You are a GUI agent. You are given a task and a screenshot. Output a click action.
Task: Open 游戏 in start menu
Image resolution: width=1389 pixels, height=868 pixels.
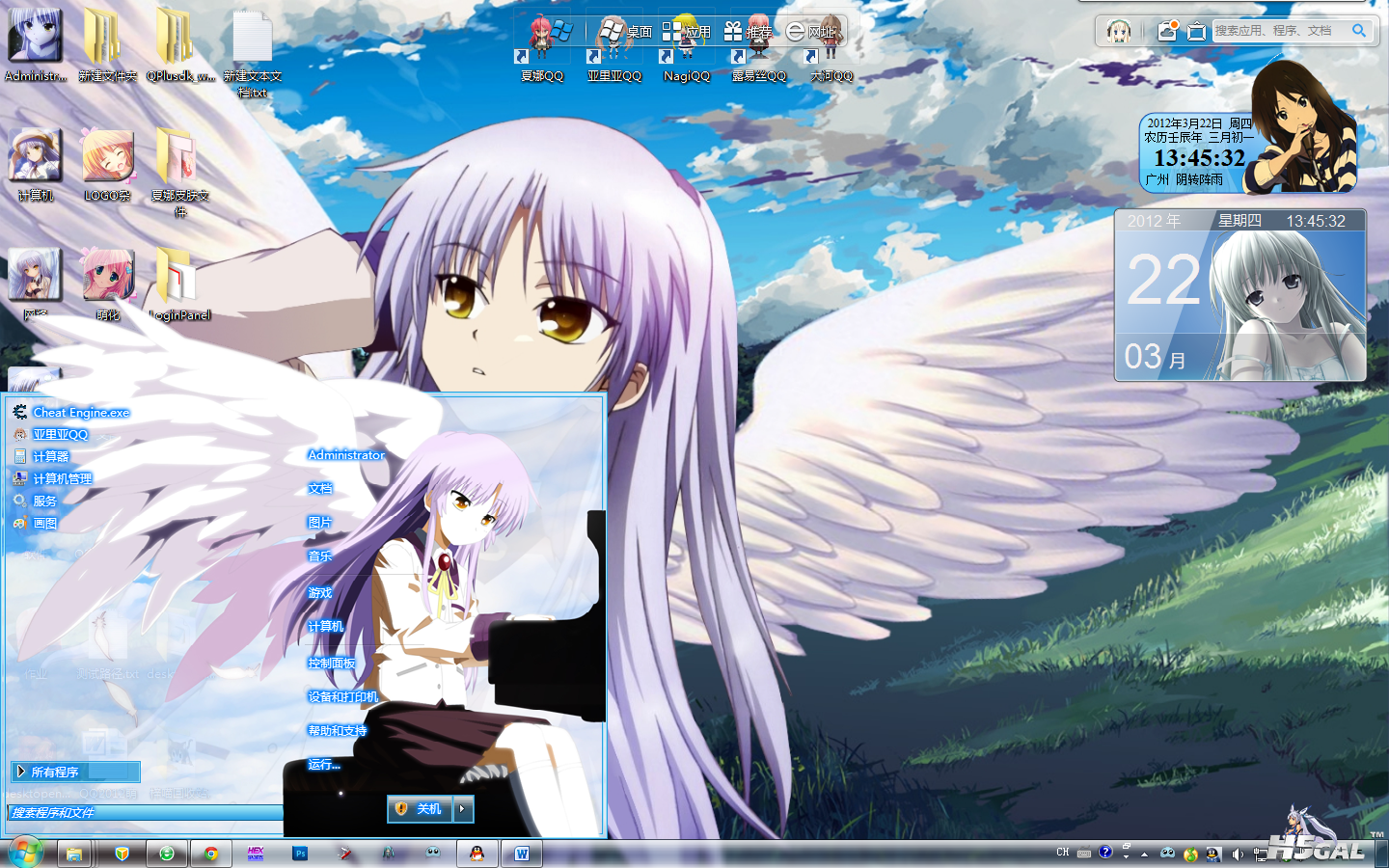click(320, 593)
